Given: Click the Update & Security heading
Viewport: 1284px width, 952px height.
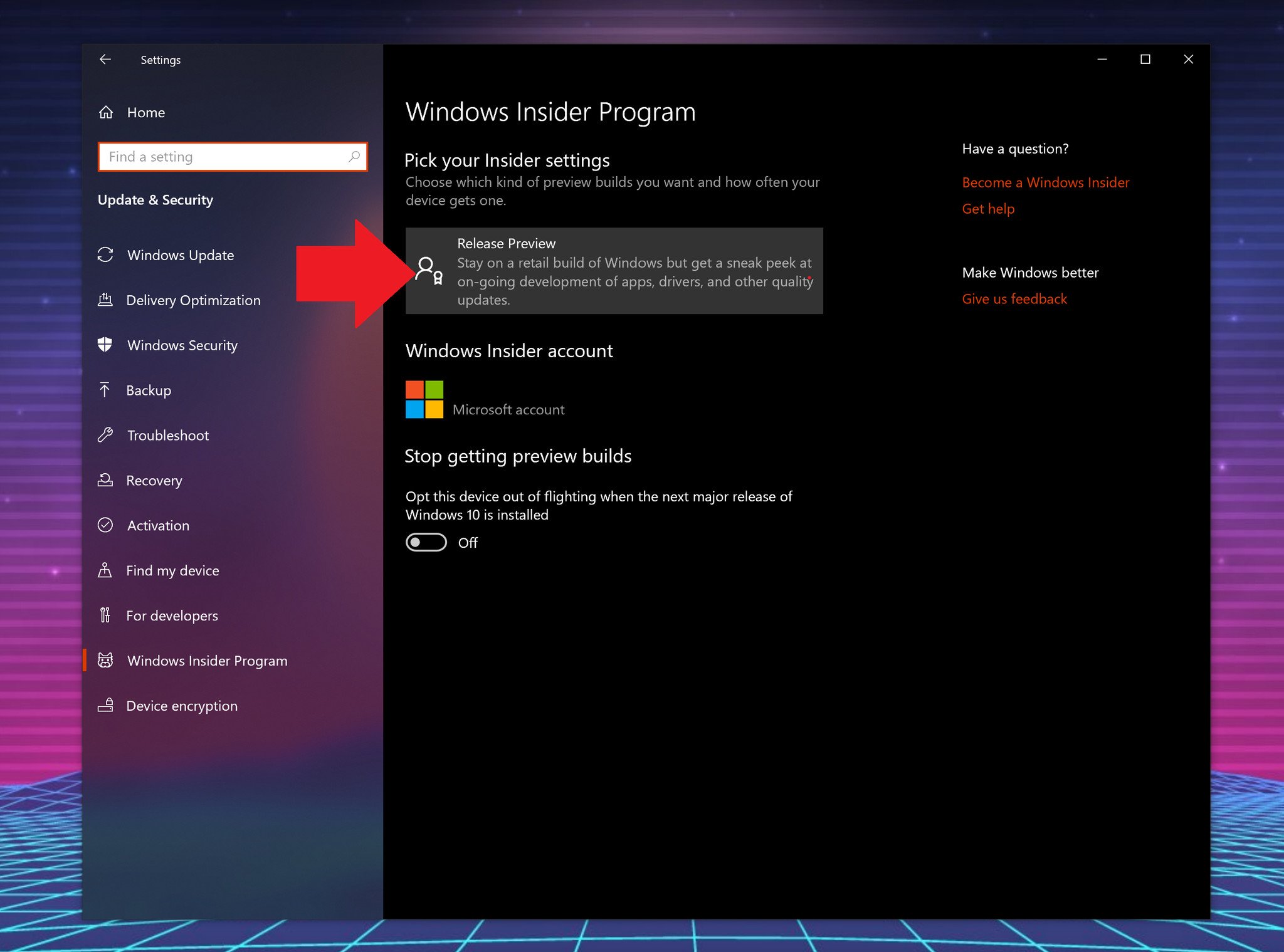Looking at the screenshot, I should click(x=155, y=200).
